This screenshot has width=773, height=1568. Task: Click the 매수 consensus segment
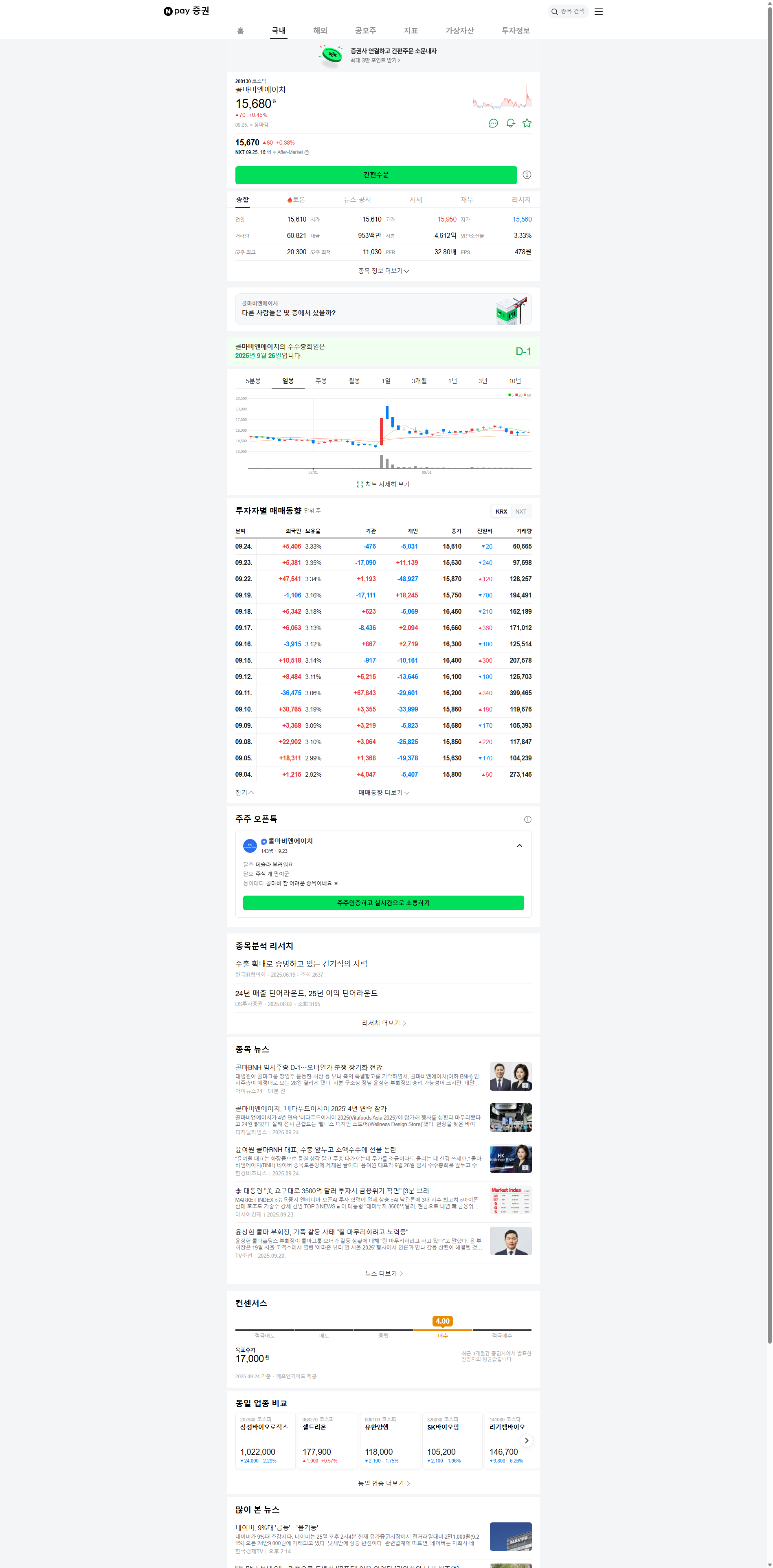[442, 1335]
